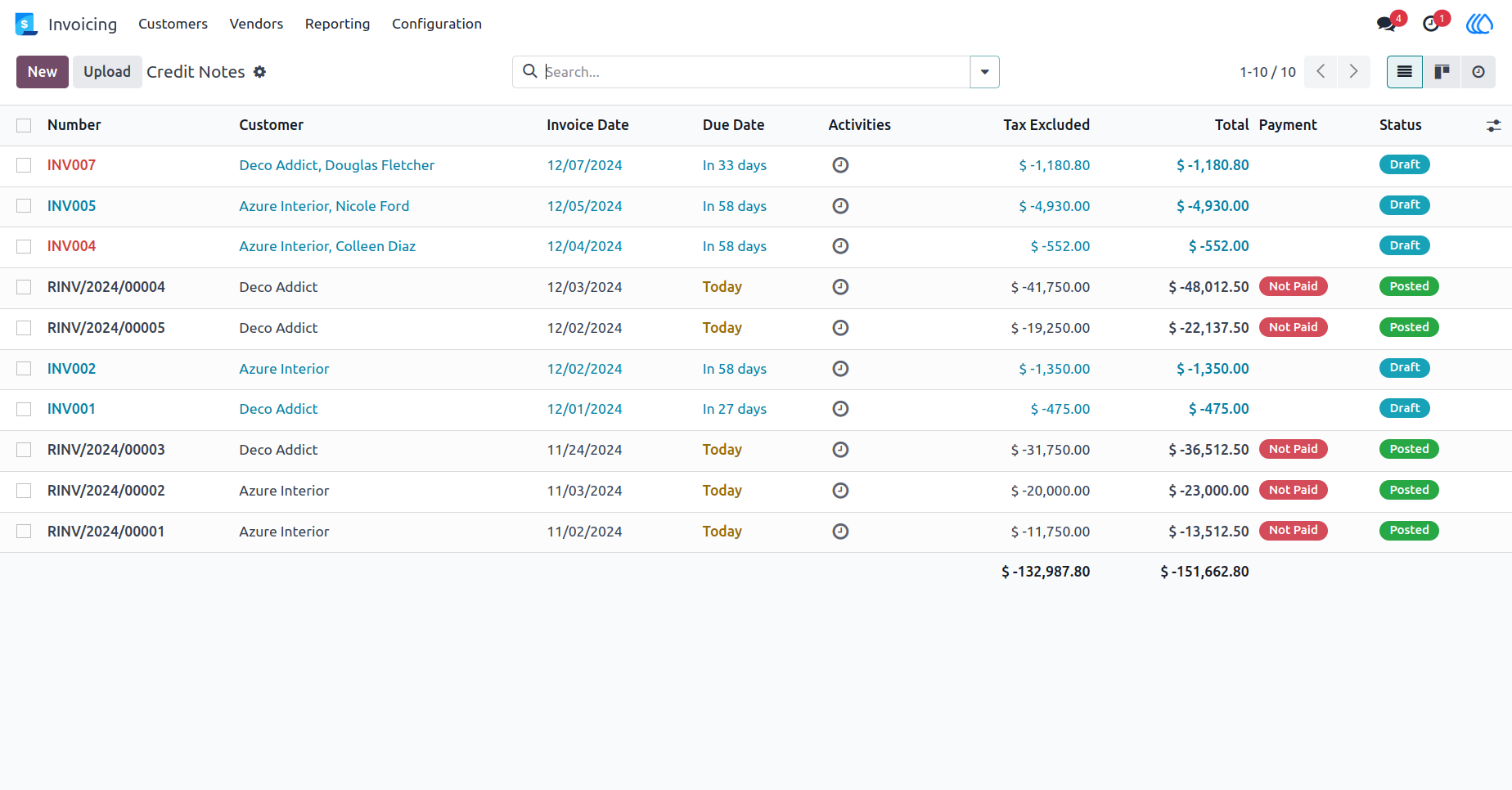Open optional columns adjust icon
Screen dimensions: 1512x790
pos(1493,126)
